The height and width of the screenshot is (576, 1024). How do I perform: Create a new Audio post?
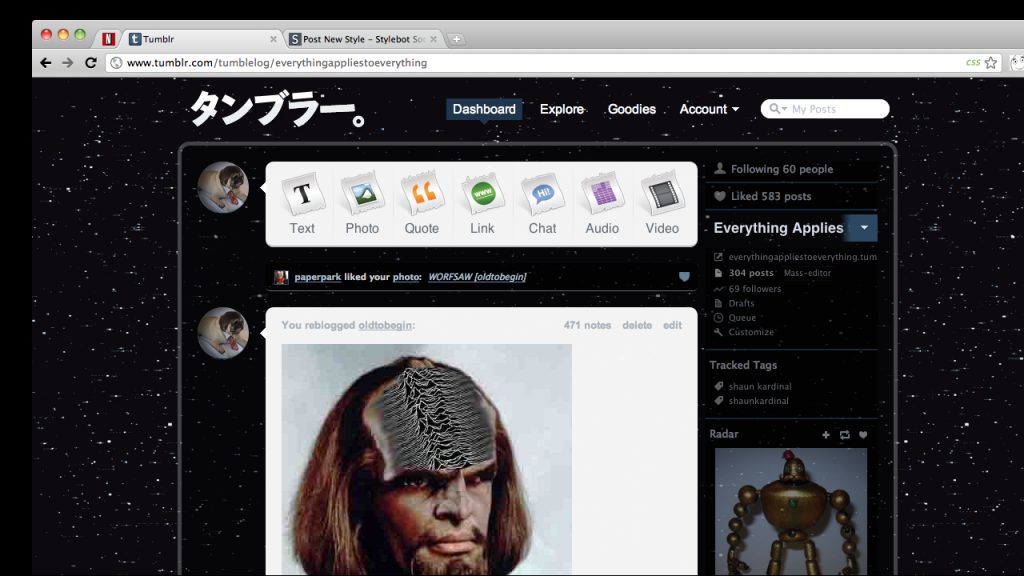(602, 203)
